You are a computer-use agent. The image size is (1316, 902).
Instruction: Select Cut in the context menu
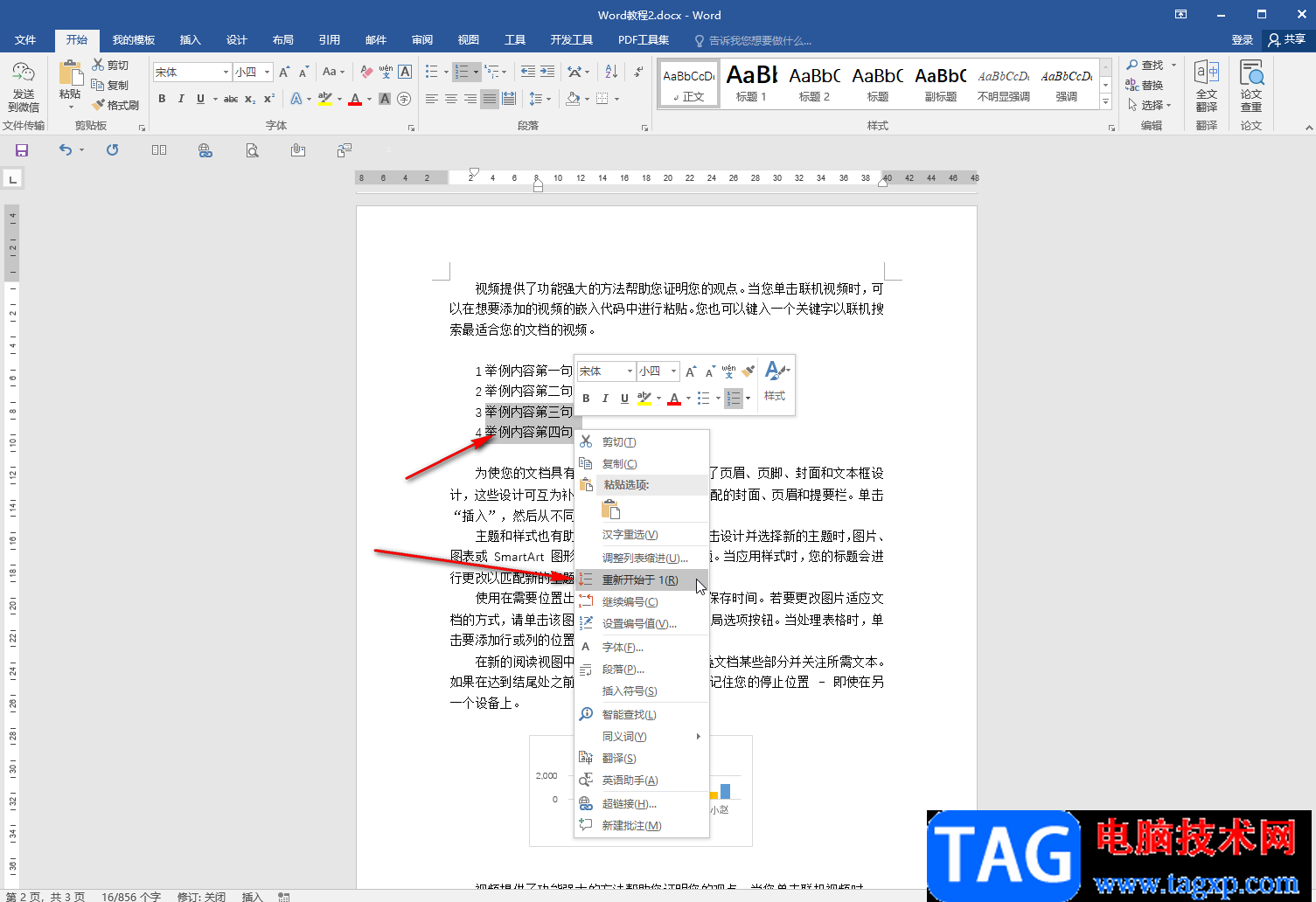641,442
